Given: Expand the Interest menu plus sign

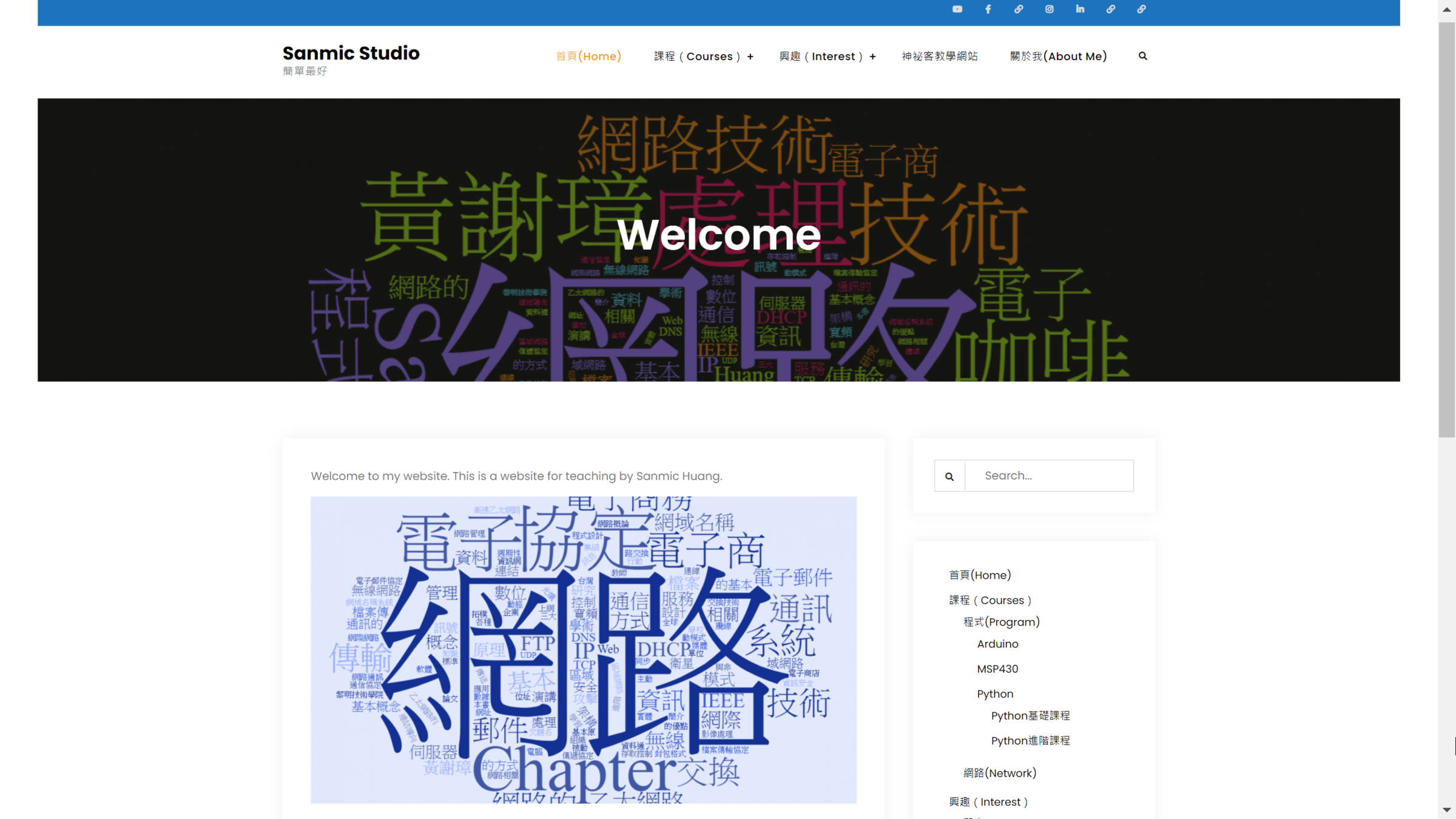Looking at the screenshot, I should pyautogui.click(x=872, y=56).
